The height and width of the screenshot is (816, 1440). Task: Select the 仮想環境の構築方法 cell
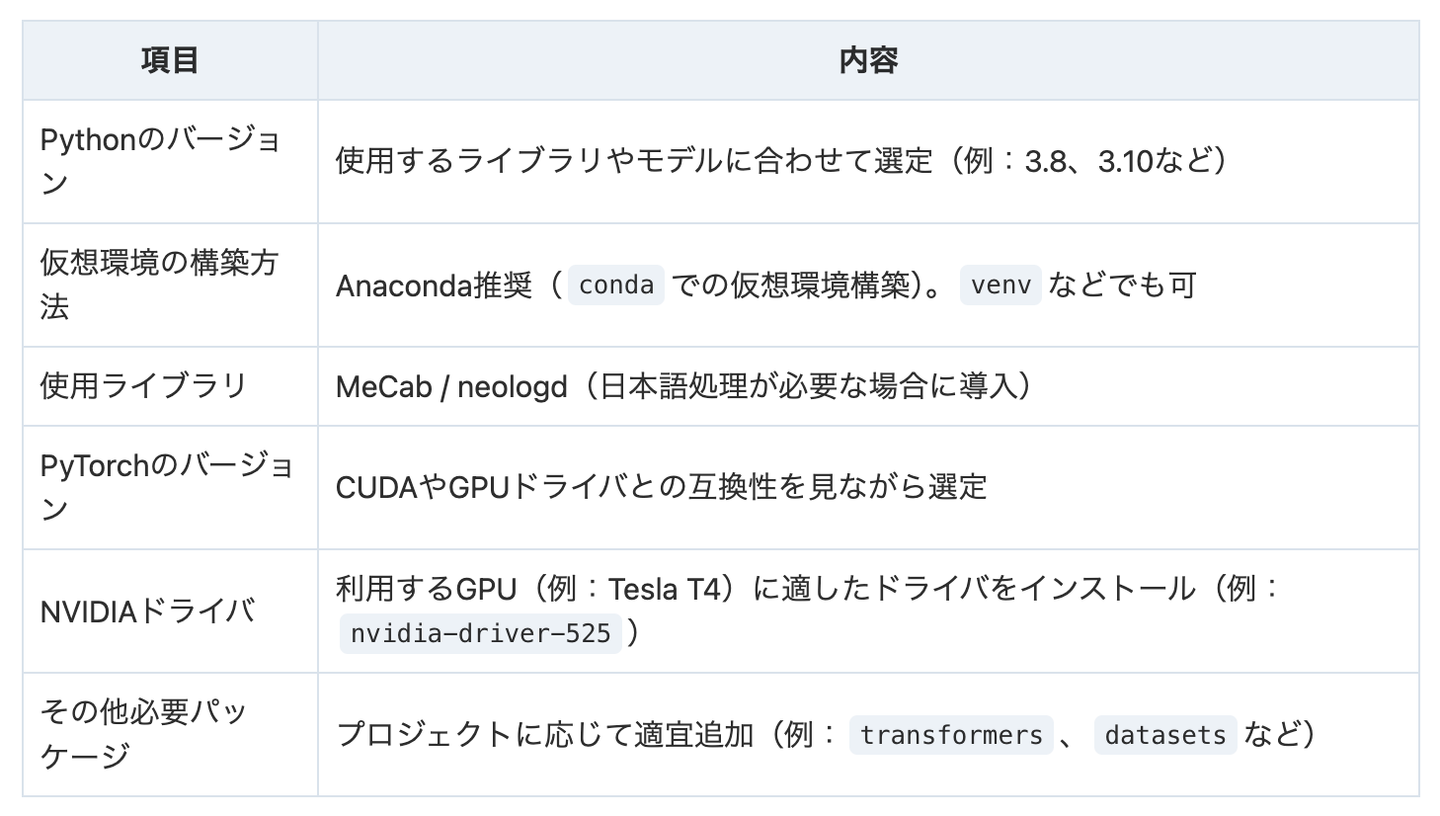pyautogui.click(x=160, y=285)
